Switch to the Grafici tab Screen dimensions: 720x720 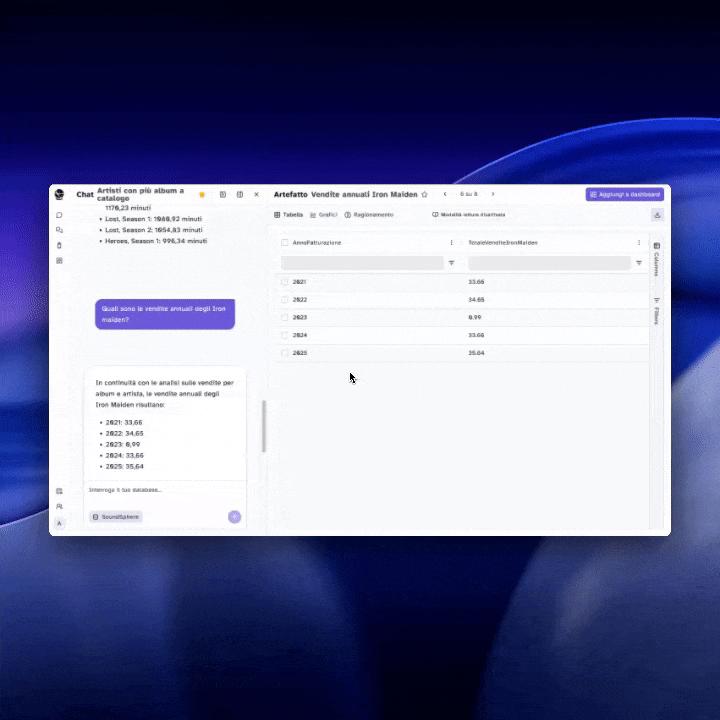pos(323,214)
